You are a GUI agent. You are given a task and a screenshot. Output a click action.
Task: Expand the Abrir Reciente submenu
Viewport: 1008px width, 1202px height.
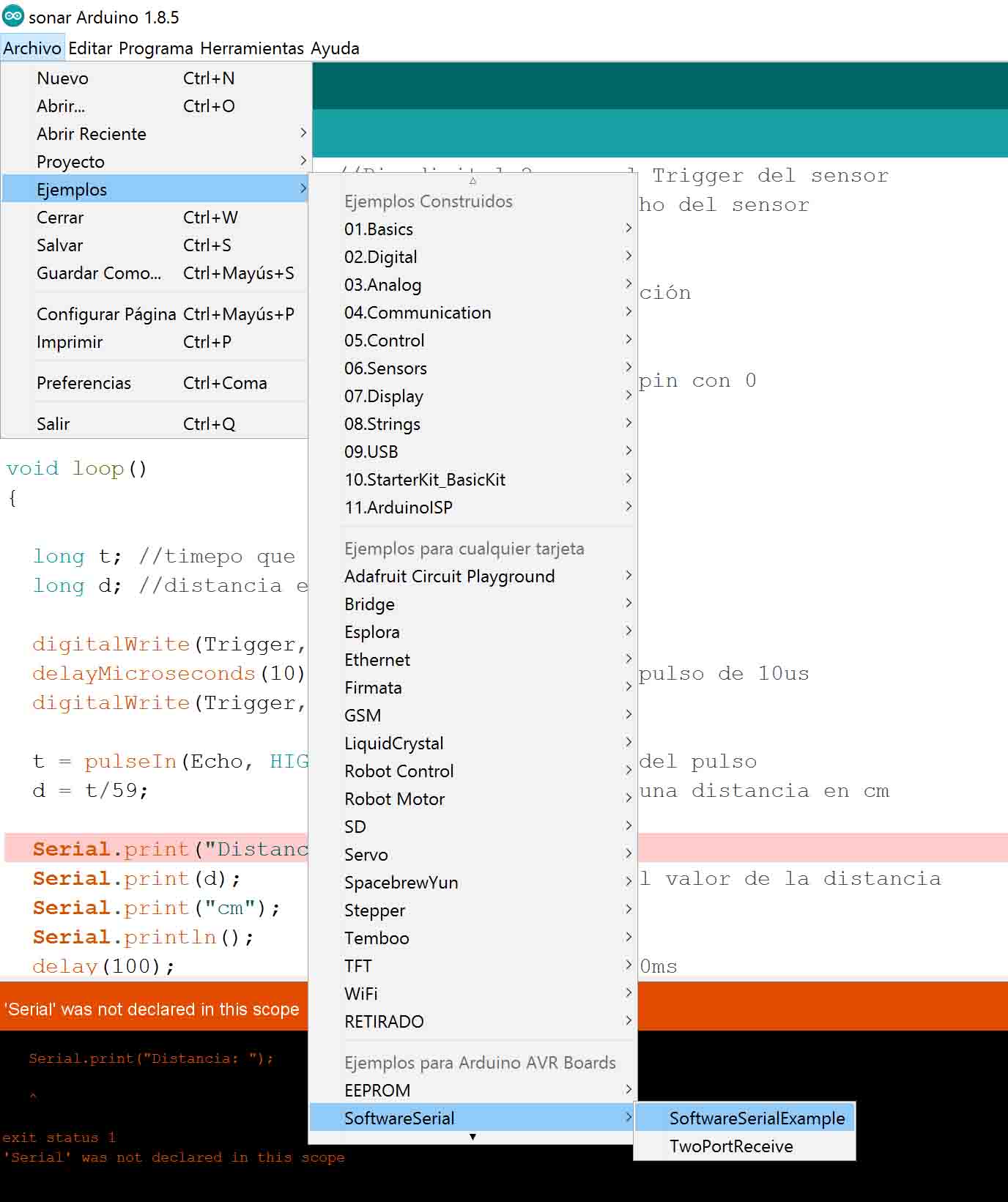coord(155,134)
